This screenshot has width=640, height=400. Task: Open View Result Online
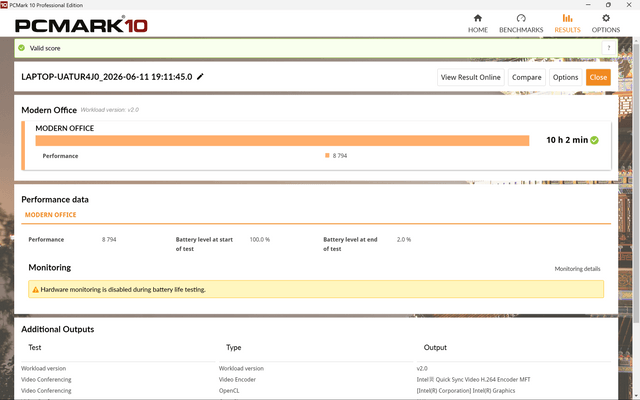click(x=471, y=77)
